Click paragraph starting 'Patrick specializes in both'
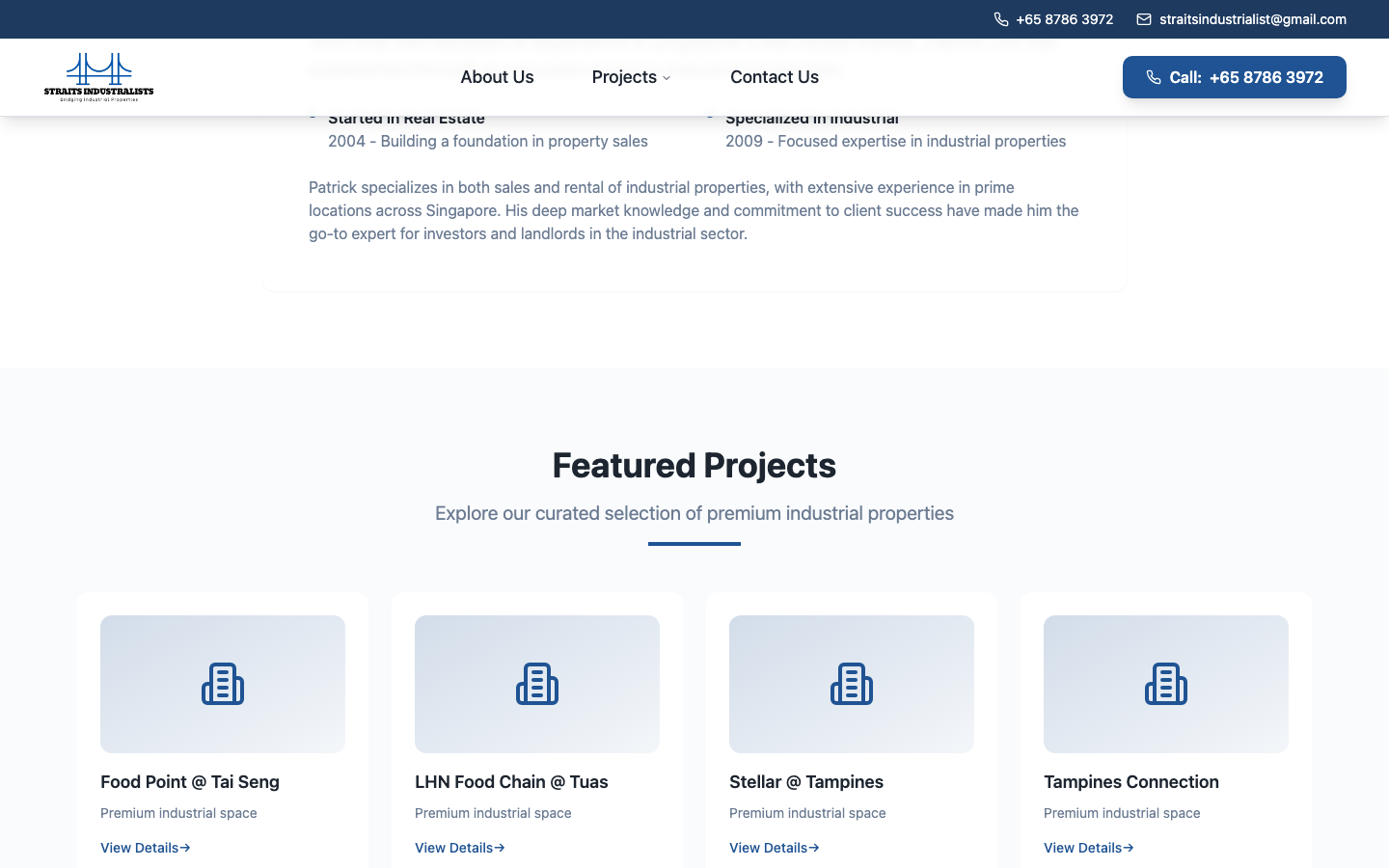The image size is (1389, 868). [694, 210]
